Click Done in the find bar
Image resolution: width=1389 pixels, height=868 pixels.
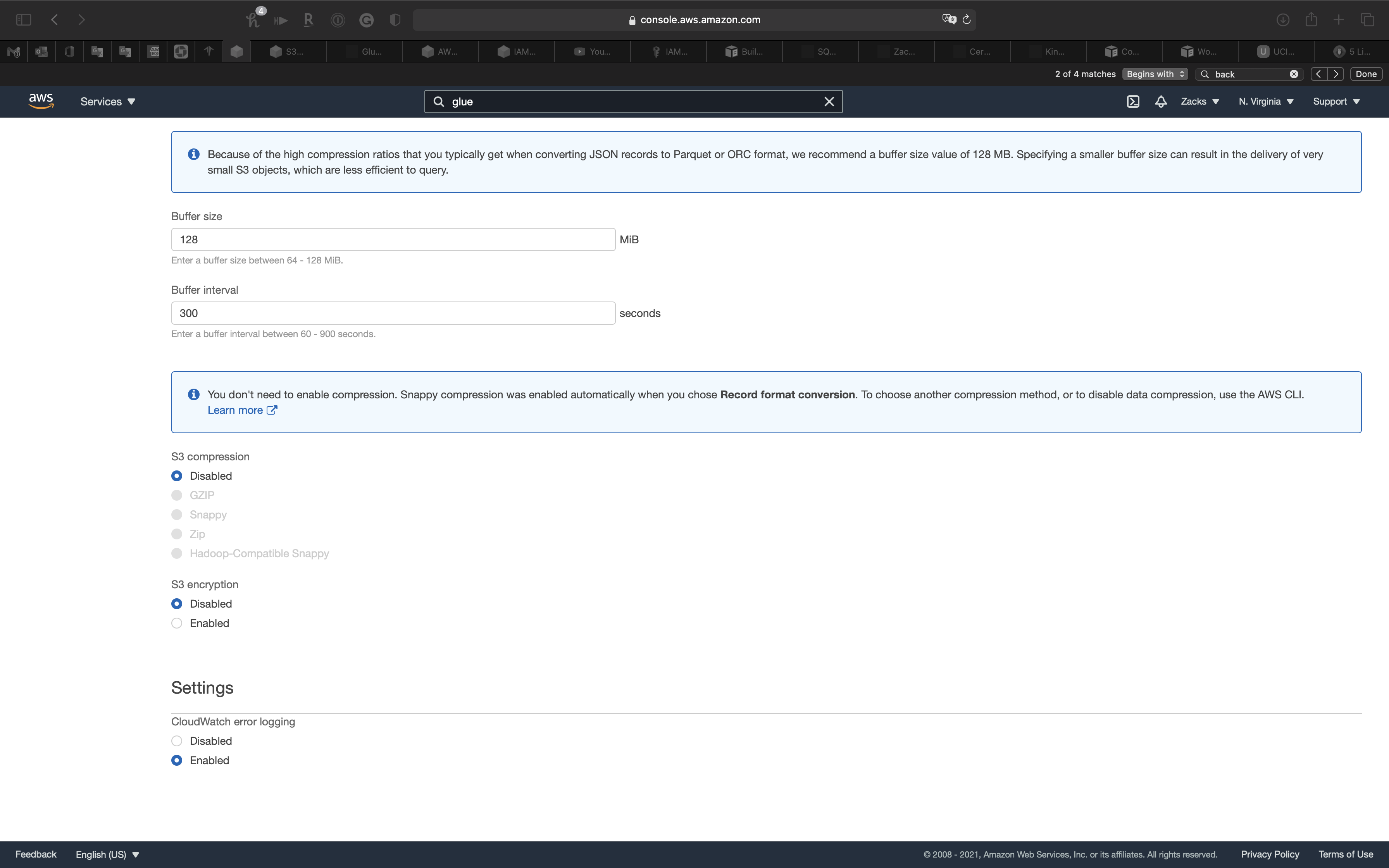pyautogui.click(x=1366, y=74)
